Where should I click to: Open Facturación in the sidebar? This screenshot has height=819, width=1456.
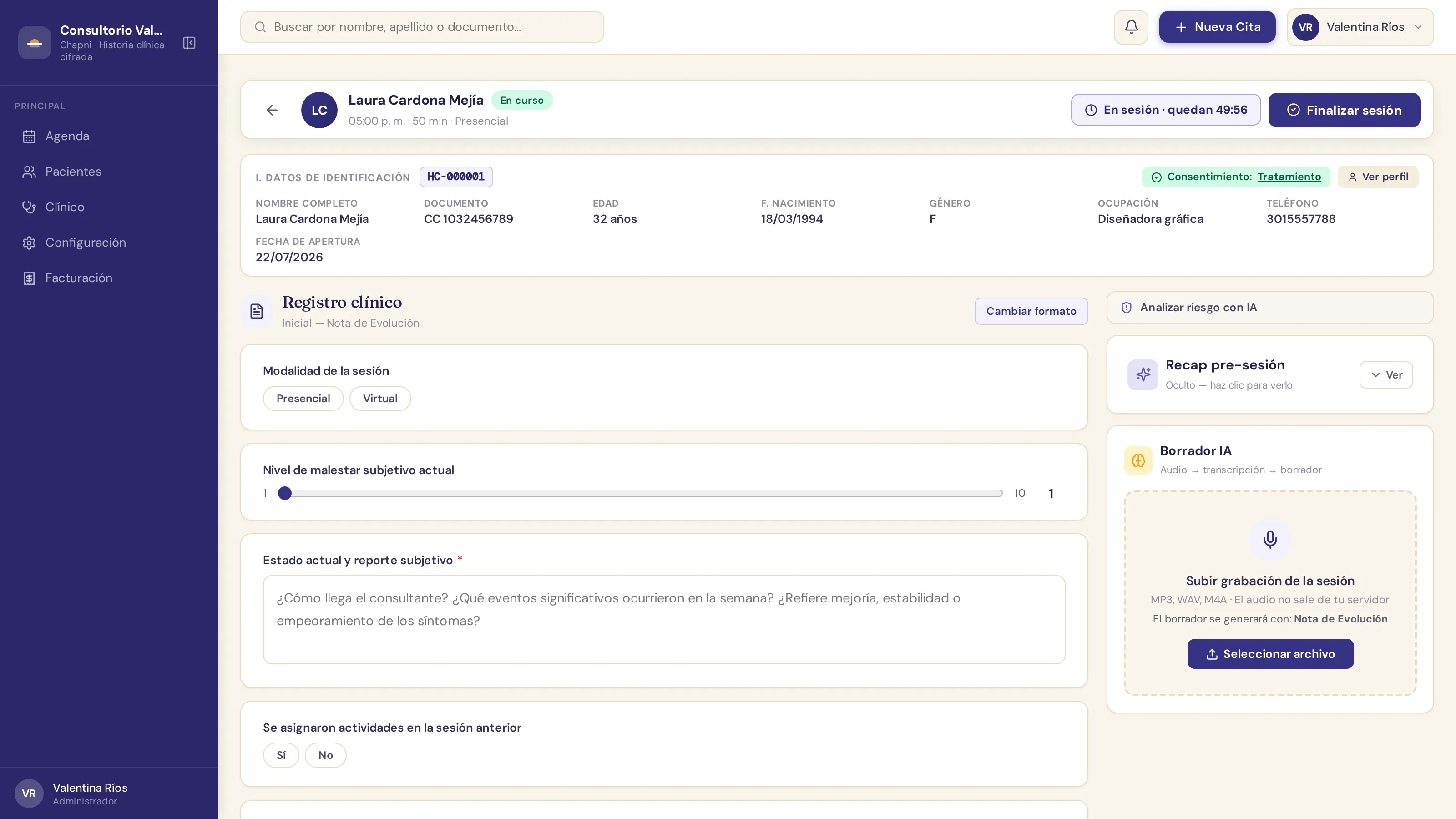point(79,278)
